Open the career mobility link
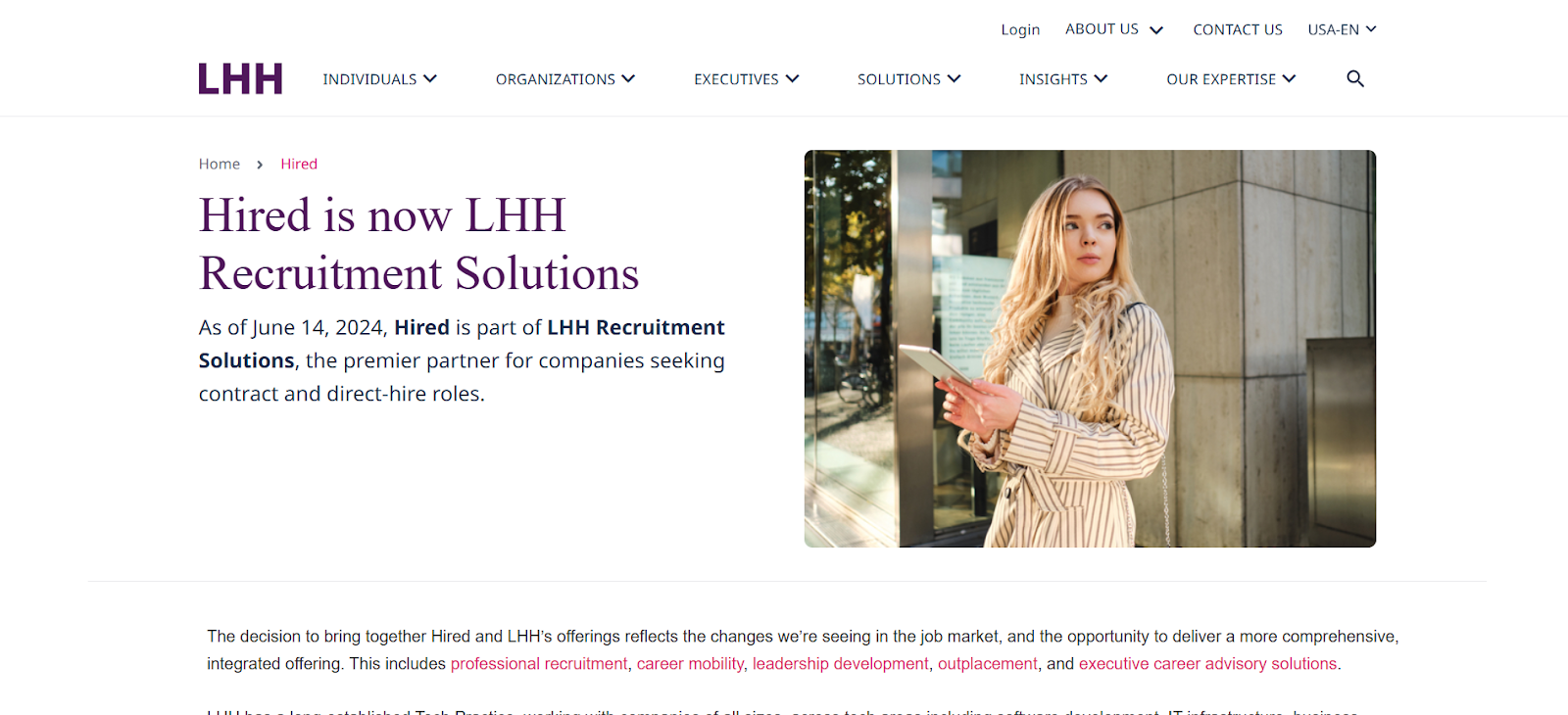The width and height of the screenshot is (1568, 715). pos(690,664)
